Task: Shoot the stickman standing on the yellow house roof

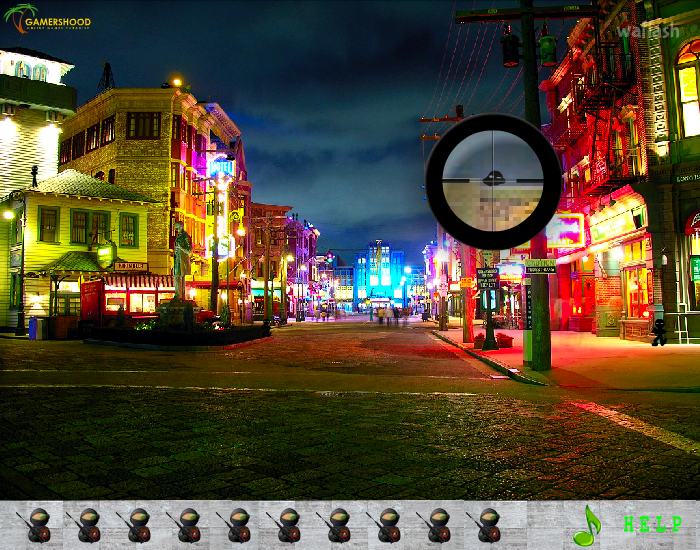Action: (x=34, y=176)
